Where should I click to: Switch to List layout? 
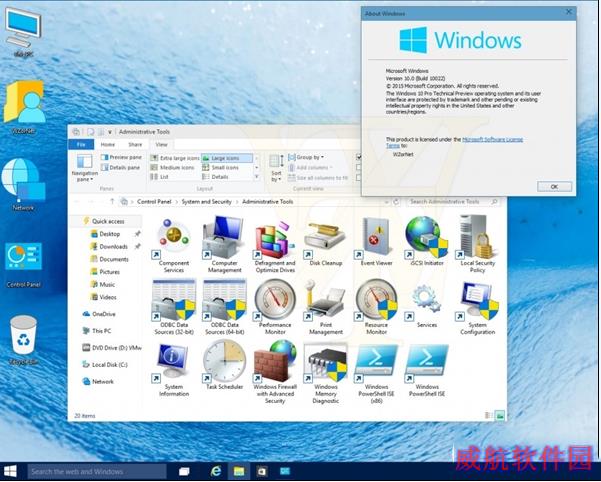[159, 177]
